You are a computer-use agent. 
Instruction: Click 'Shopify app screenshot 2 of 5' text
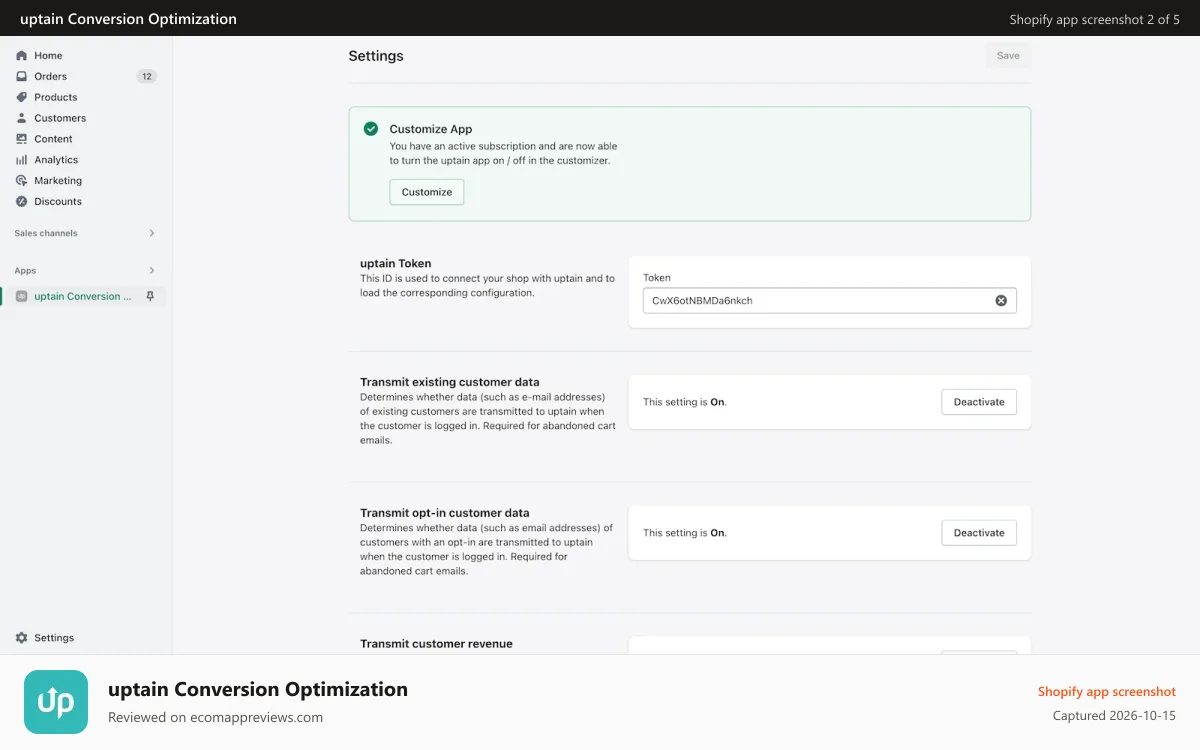[x=1095, y=19]
